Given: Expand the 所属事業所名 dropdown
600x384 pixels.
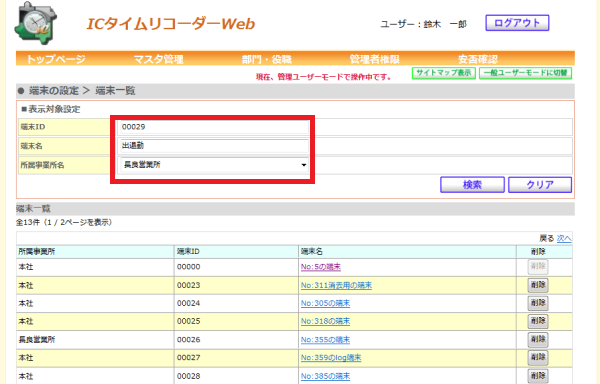Looking at the screenshot, I should click(214, 165).
